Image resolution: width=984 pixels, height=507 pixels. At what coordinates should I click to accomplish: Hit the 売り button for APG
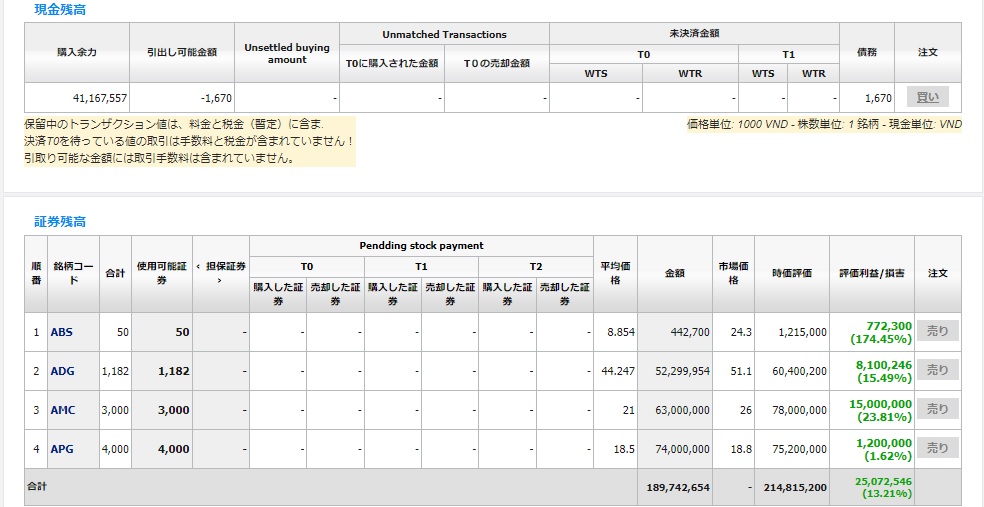pos(937,448)
